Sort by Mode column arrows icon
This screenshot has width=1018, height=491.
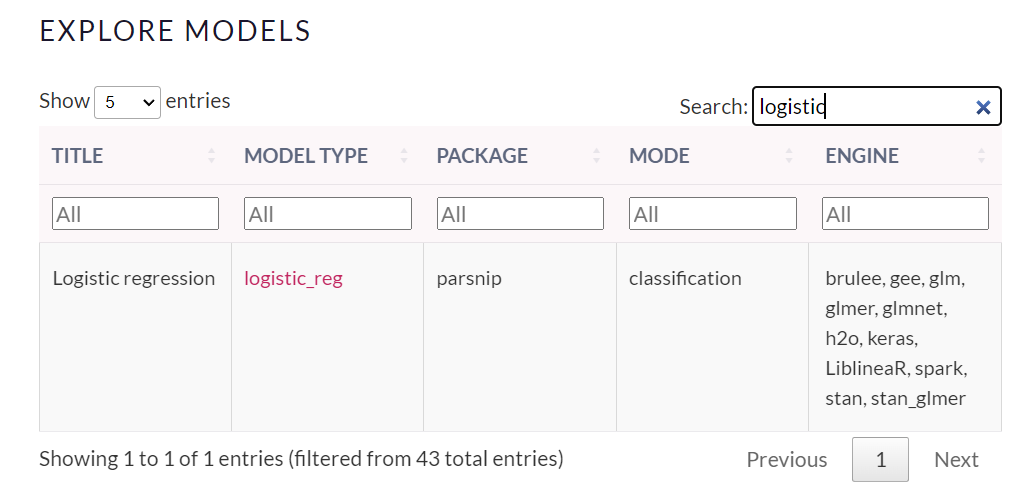pyautogui.click(x=789, y=156)
